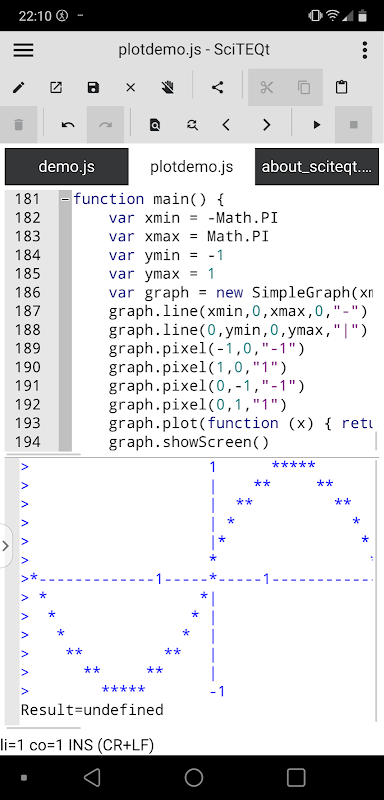Switch to the demo.js tab
The width and height of the screenshot is (384, 800).
pos(66,167)
